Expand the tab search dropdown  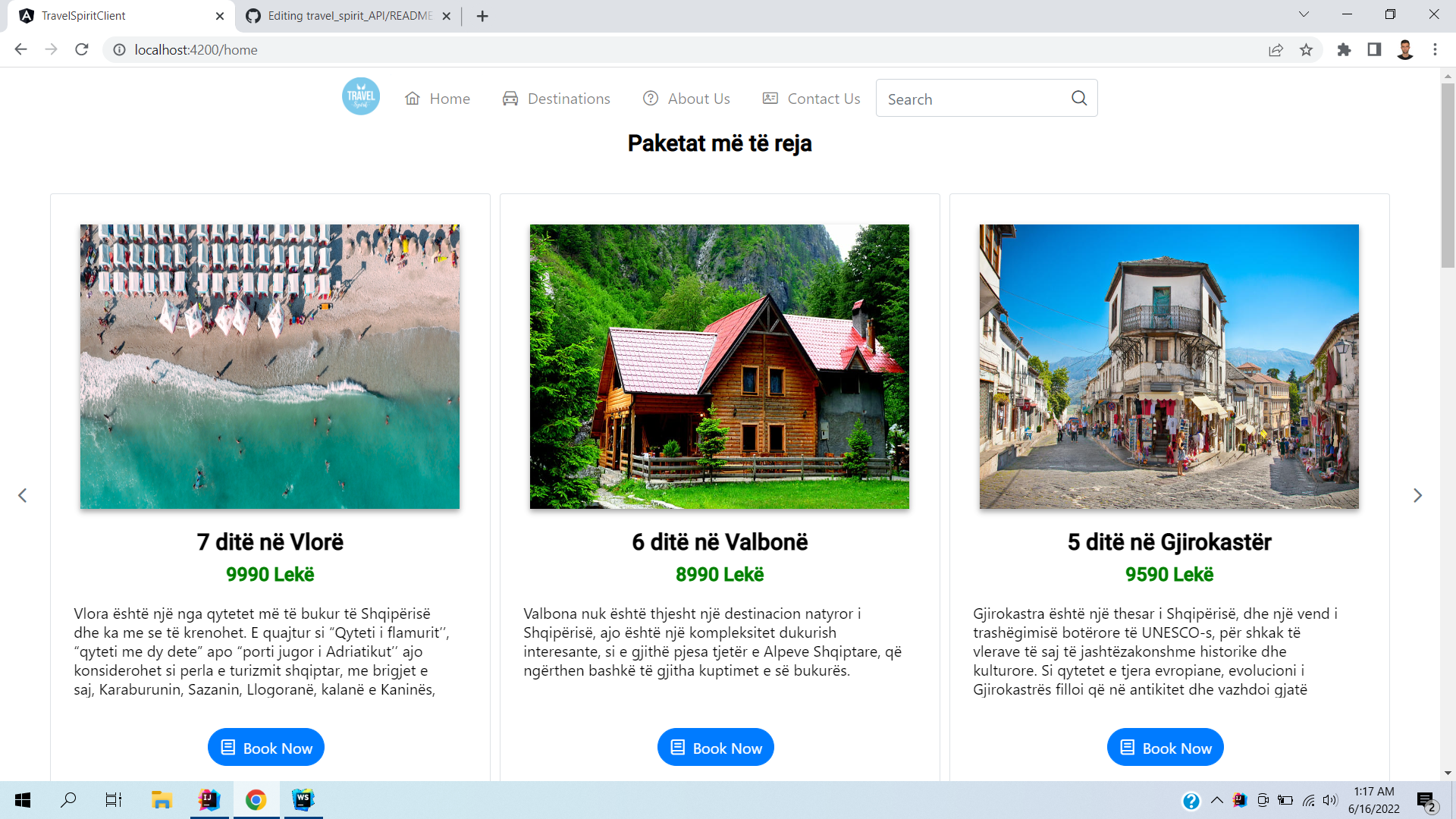1304,14
